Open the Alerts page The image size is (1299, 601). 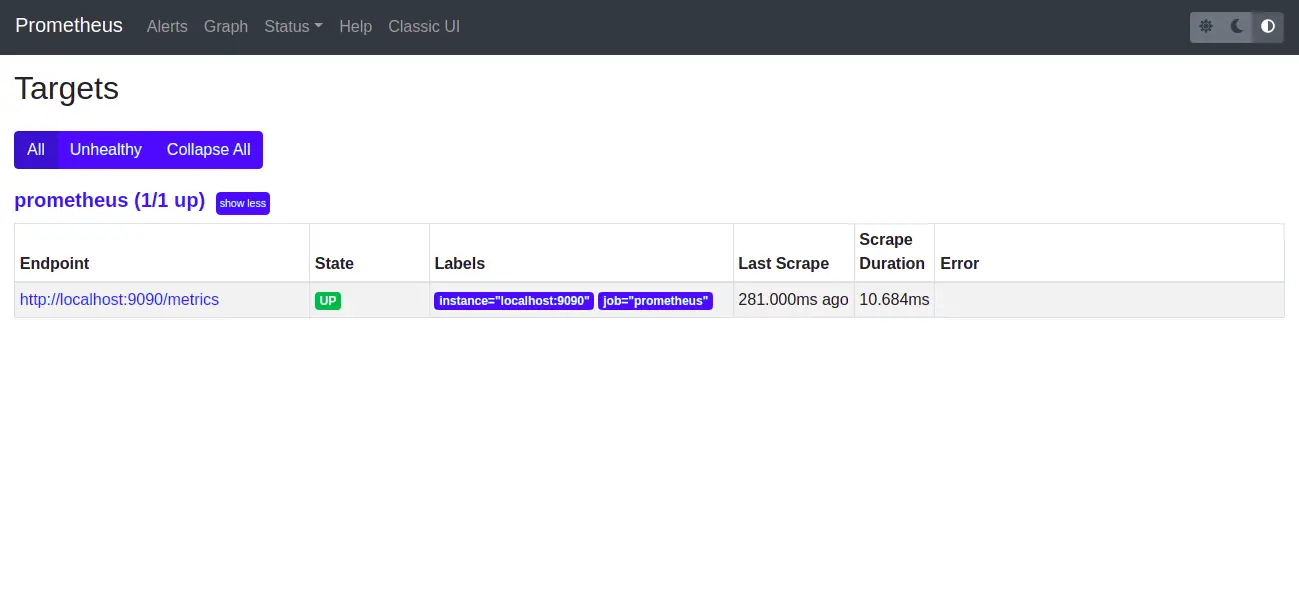tap(167, 27)
